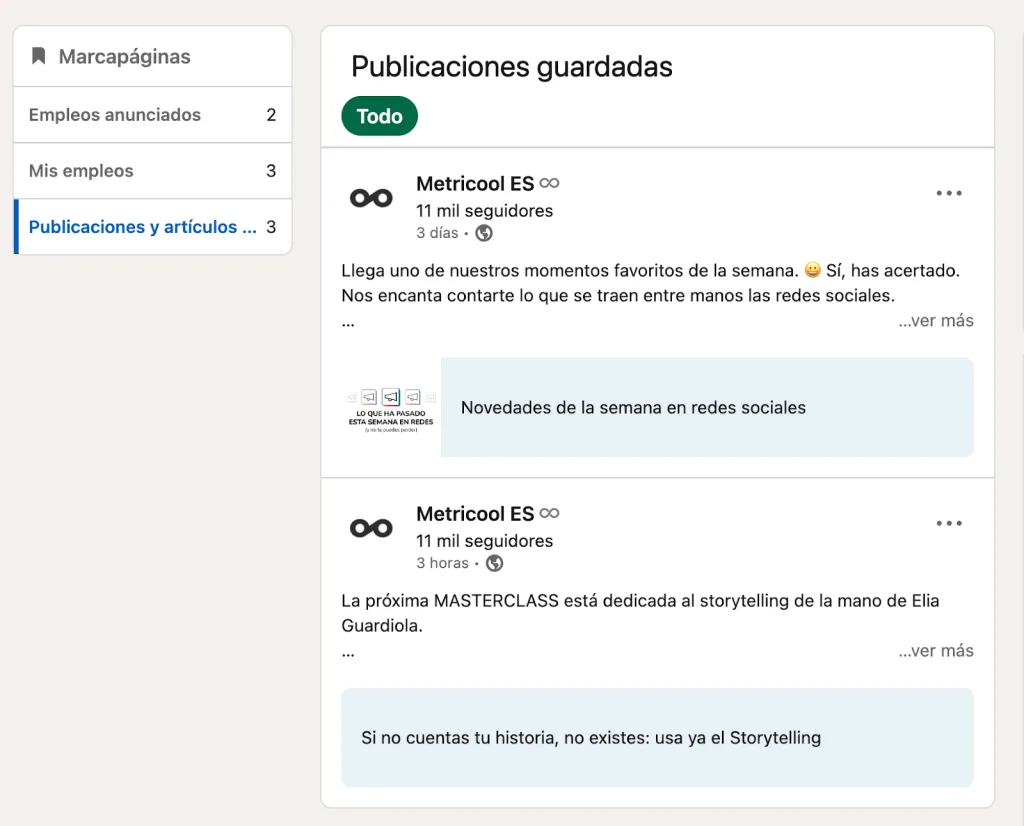Click the Marcapáginas heading
This screenshot has height=826, width=1024.
(125, 57)
